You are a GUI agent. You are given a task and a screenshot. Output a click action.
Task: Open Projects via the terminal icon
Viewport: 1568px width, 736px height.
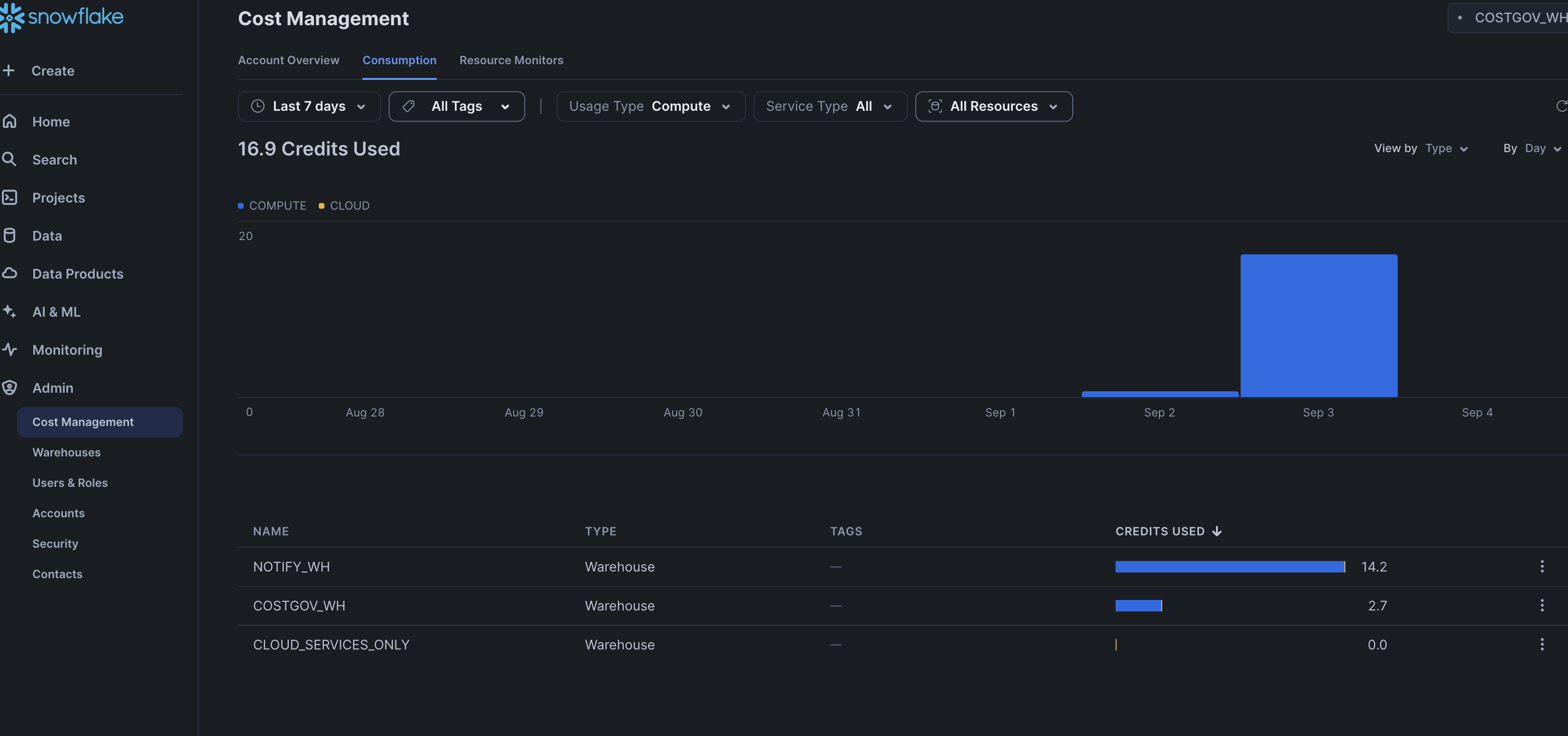(x=9, y=198)
